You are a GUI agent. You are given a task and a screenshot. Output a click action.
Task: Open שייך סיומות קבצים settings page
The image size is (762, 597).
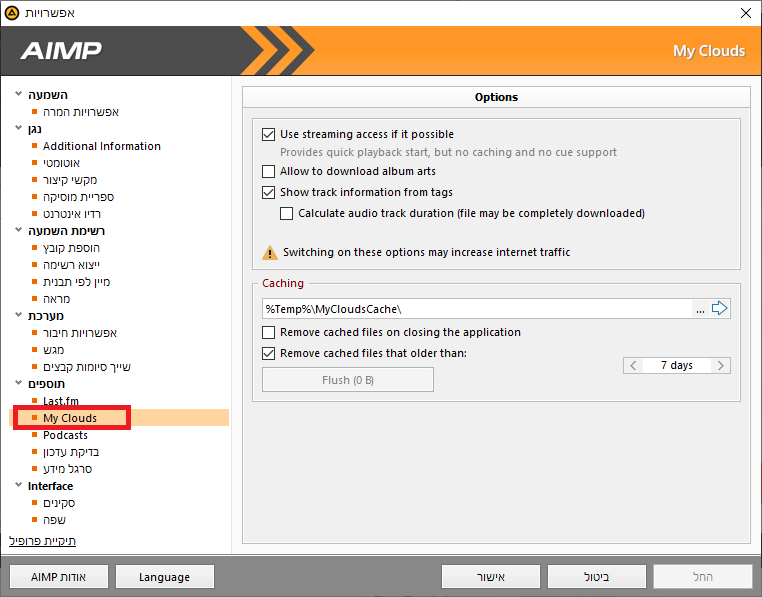click(87, 367)
